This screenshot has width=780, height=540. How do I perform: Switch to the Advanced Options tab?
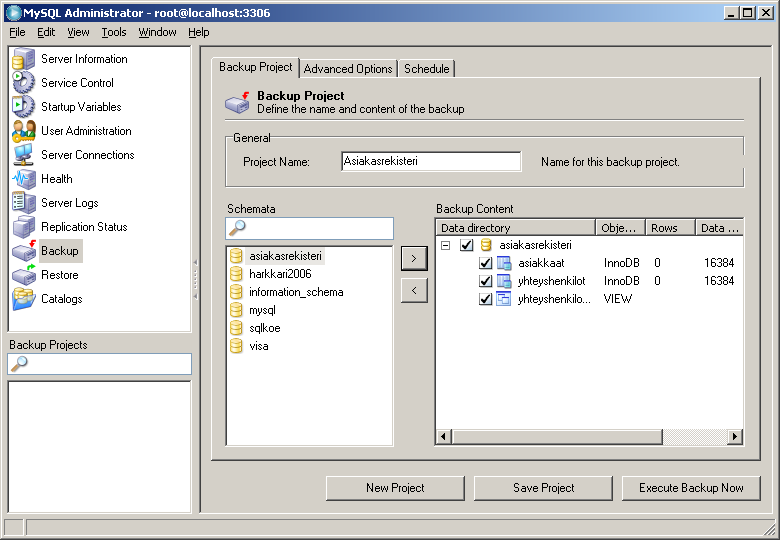pyautogui.click(x=348, y=69)
